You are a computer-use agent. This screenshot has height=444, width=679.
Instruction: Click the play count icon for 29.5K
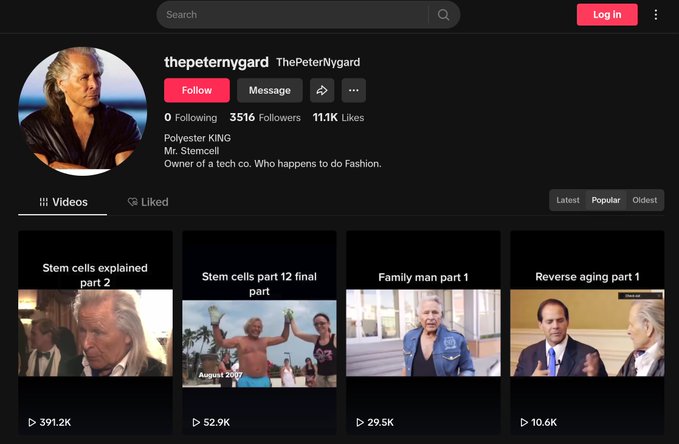pyautogui.click(x=360, y=422)
